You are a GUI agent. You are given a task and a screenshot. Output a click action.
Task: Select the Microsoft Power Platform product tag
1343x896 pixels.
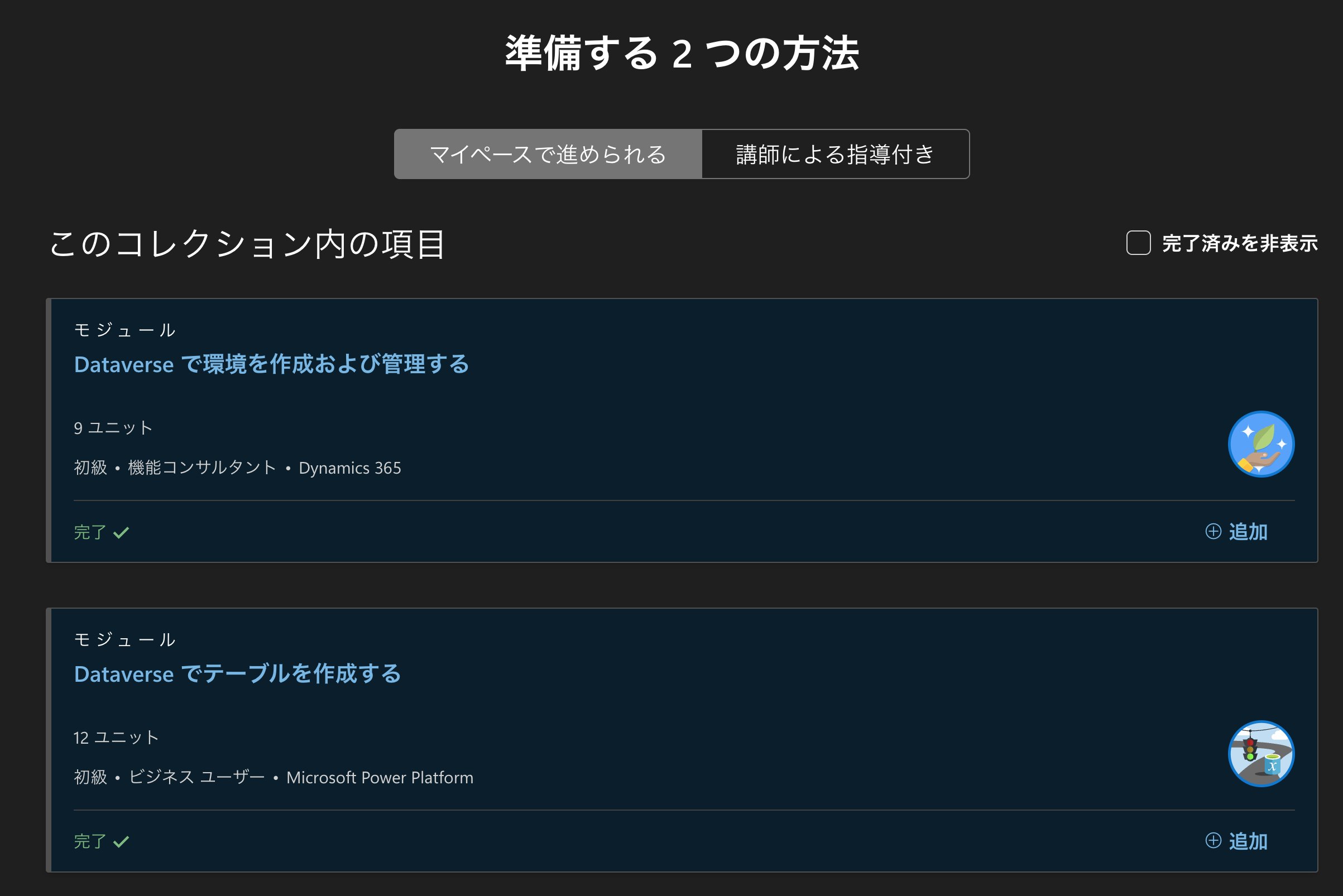[380, 778]
